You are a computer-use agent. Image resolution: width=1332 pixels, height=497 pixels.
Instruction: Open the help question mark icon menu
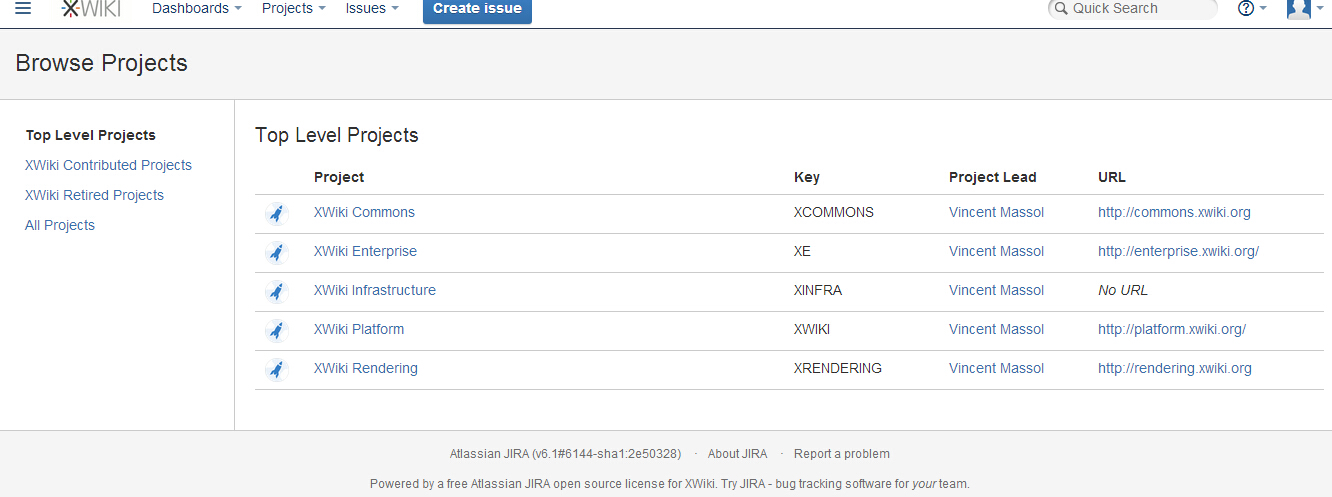coord(1252,8)
